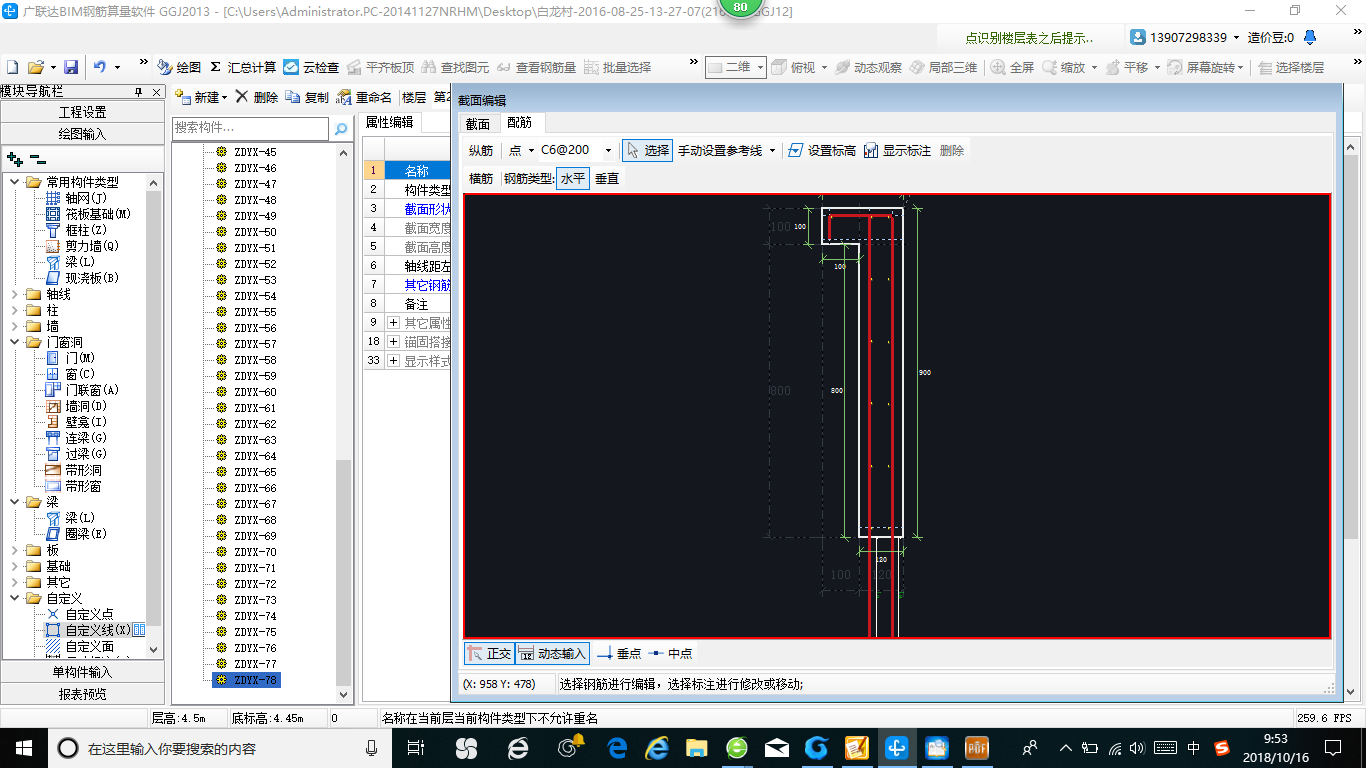Toggle 正交 orthogonal mode
The image size is (1366, 768).
(489, 653)
